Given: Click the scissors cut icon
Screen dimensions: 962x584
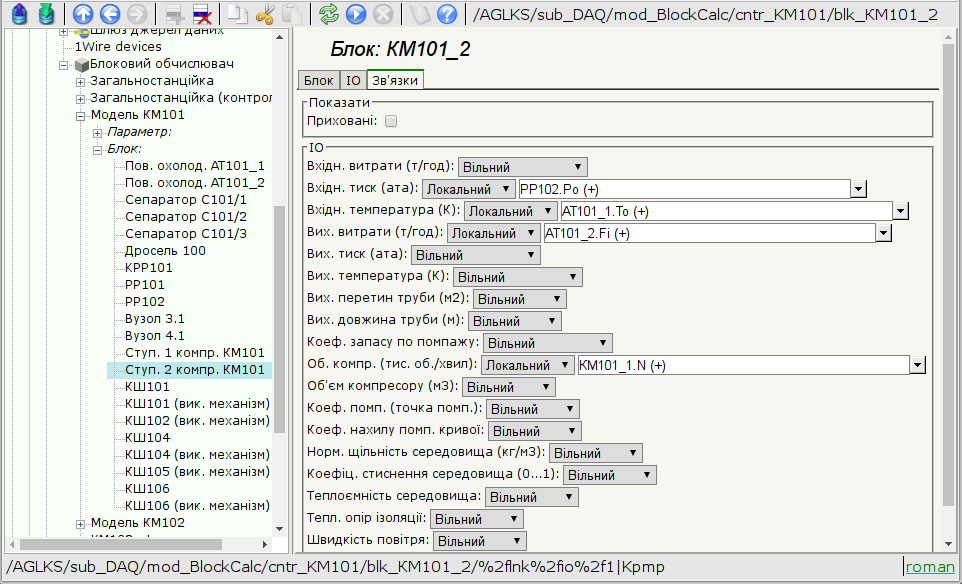Looking at the screenshot, I should [264, 14].
